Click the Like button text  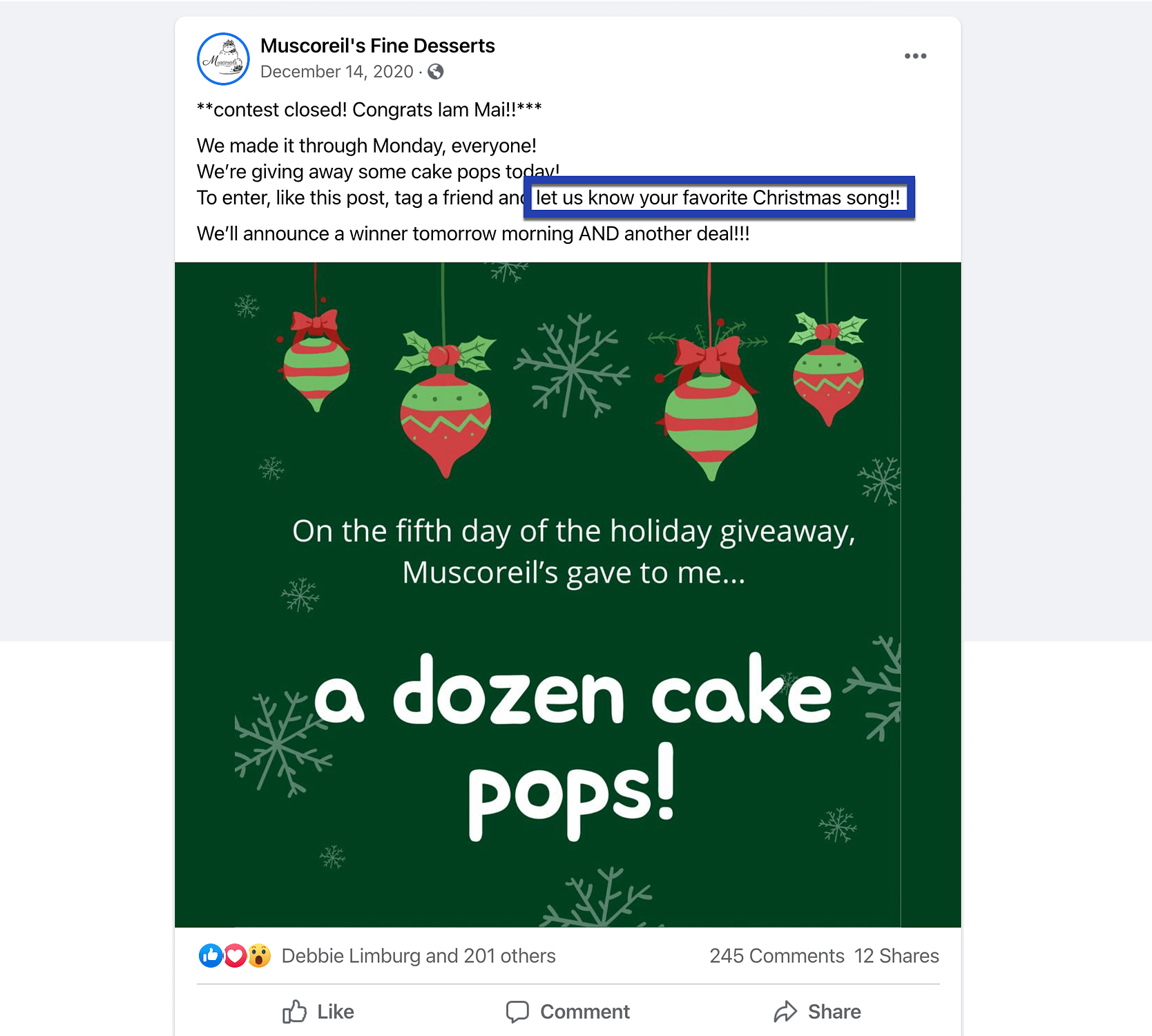[x=336, y=1012]
